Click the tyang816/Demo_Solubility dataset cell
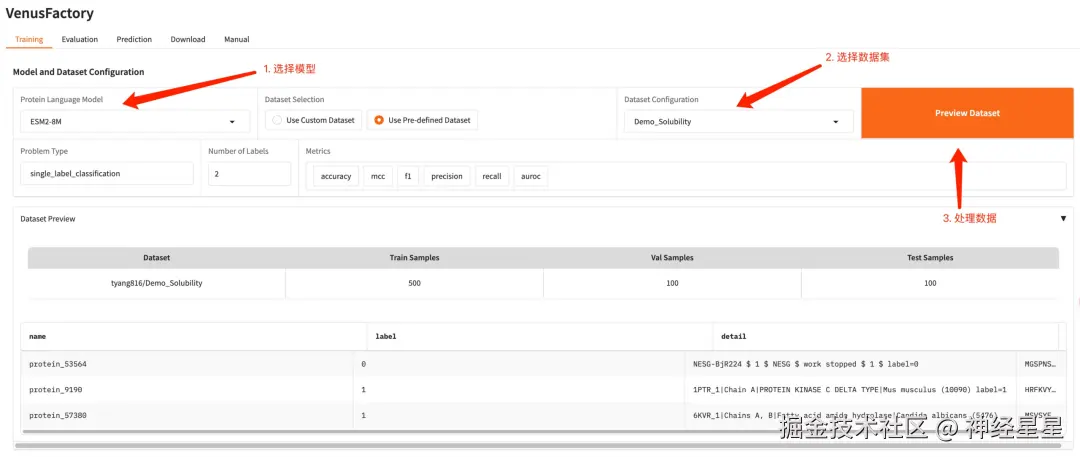This screenshot has width=1080, height=457. click(x=157, y=283)
